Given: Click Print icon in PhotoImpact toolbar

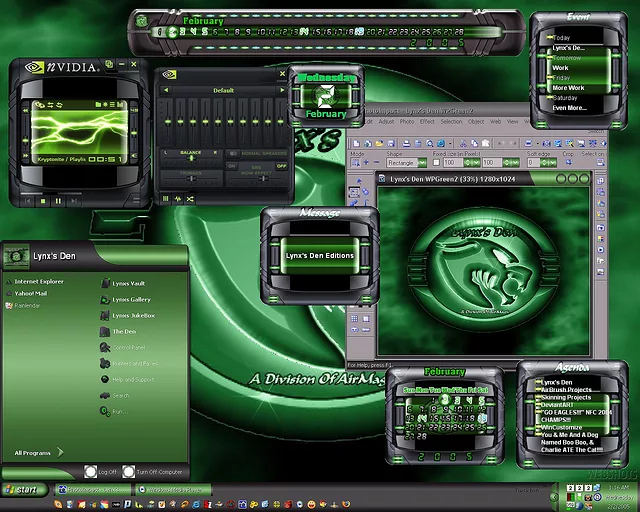Looking at the screenshot, I should click(407, 143).
